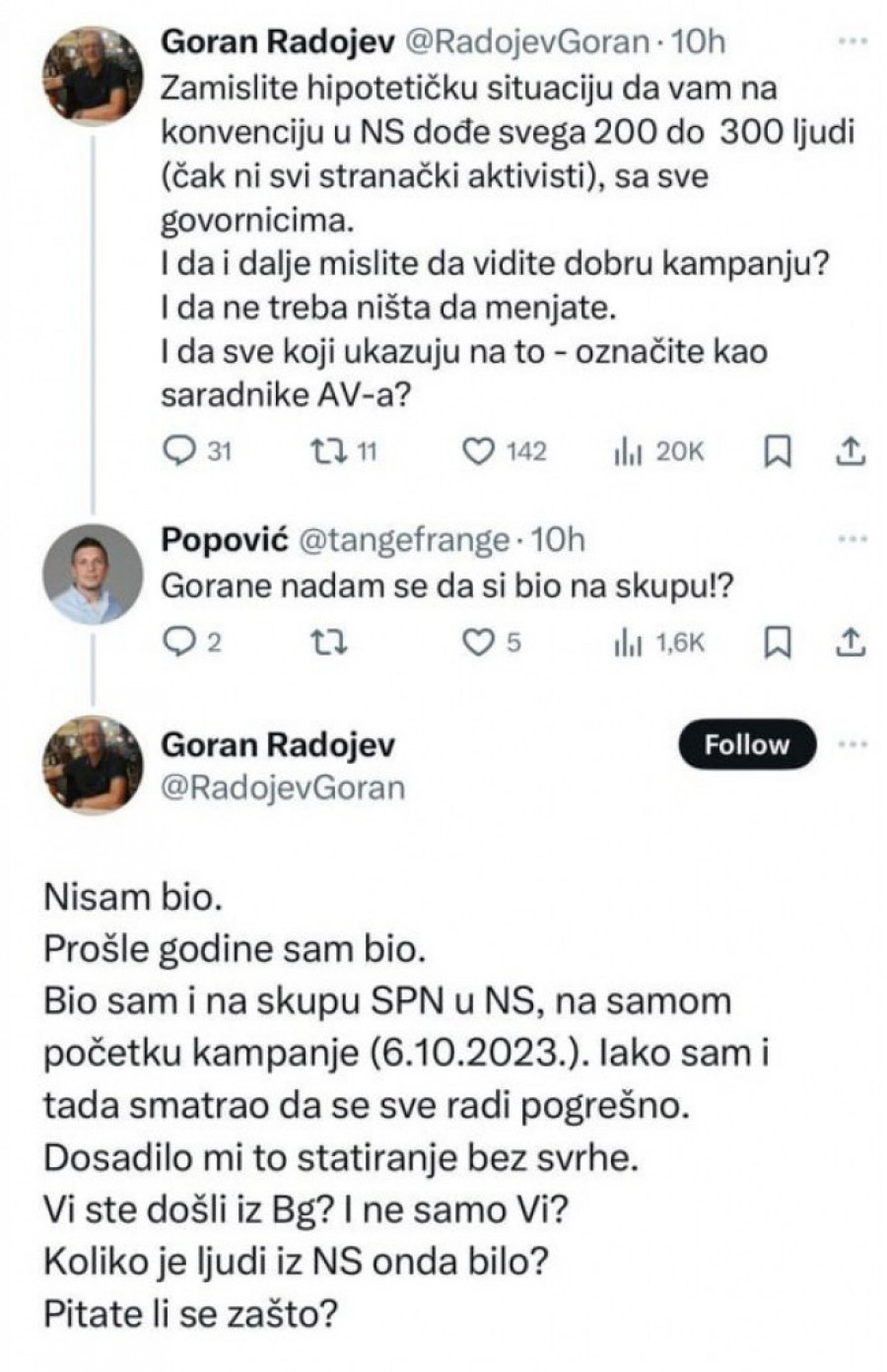The width and height of the screenshot is (887, 1372).
Task: Open the @tangefrange profile handle
Action: point(401,540)
